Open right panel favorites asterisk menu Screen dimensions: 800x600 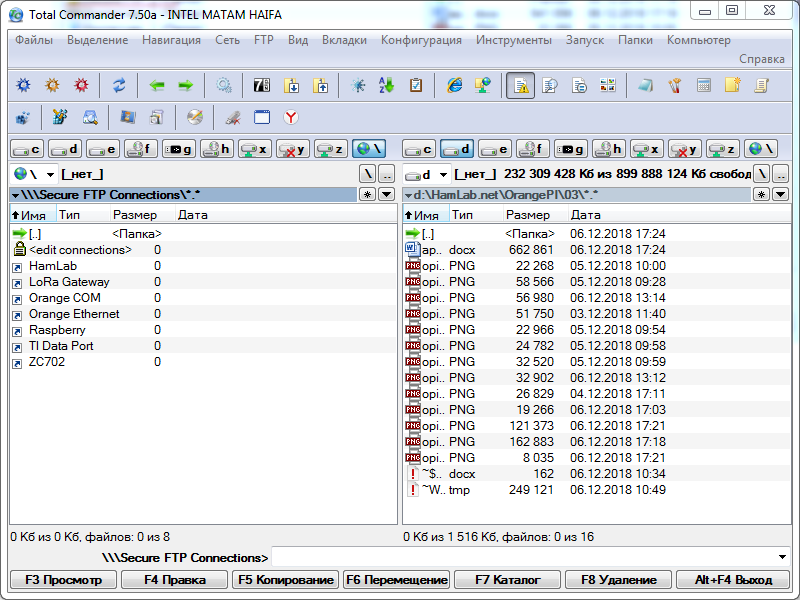tap(761, 194)
